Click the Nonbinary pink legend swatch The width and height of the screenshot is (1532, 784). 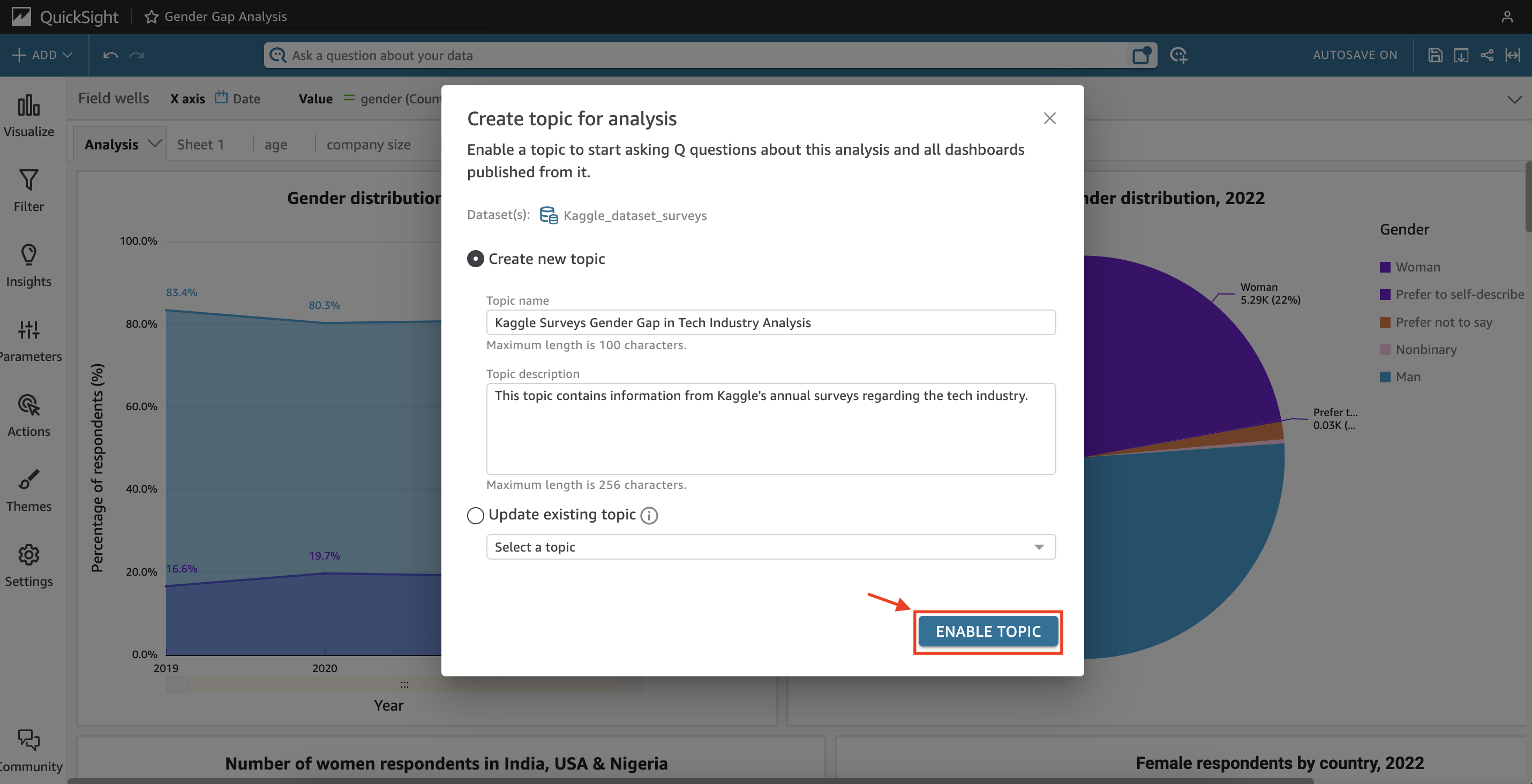pos(1385,350)
